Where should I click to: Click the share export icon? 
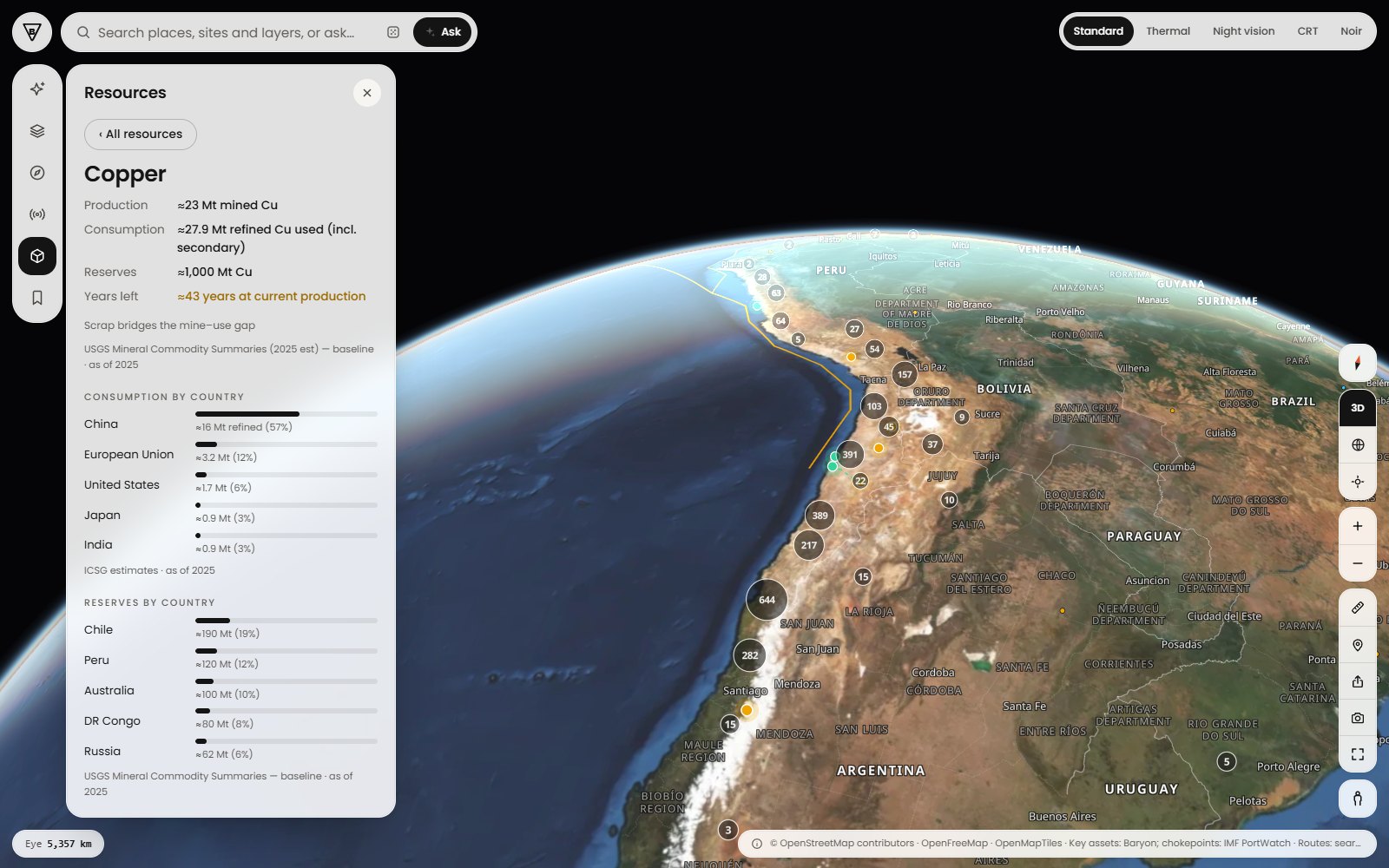(1358, 681)
